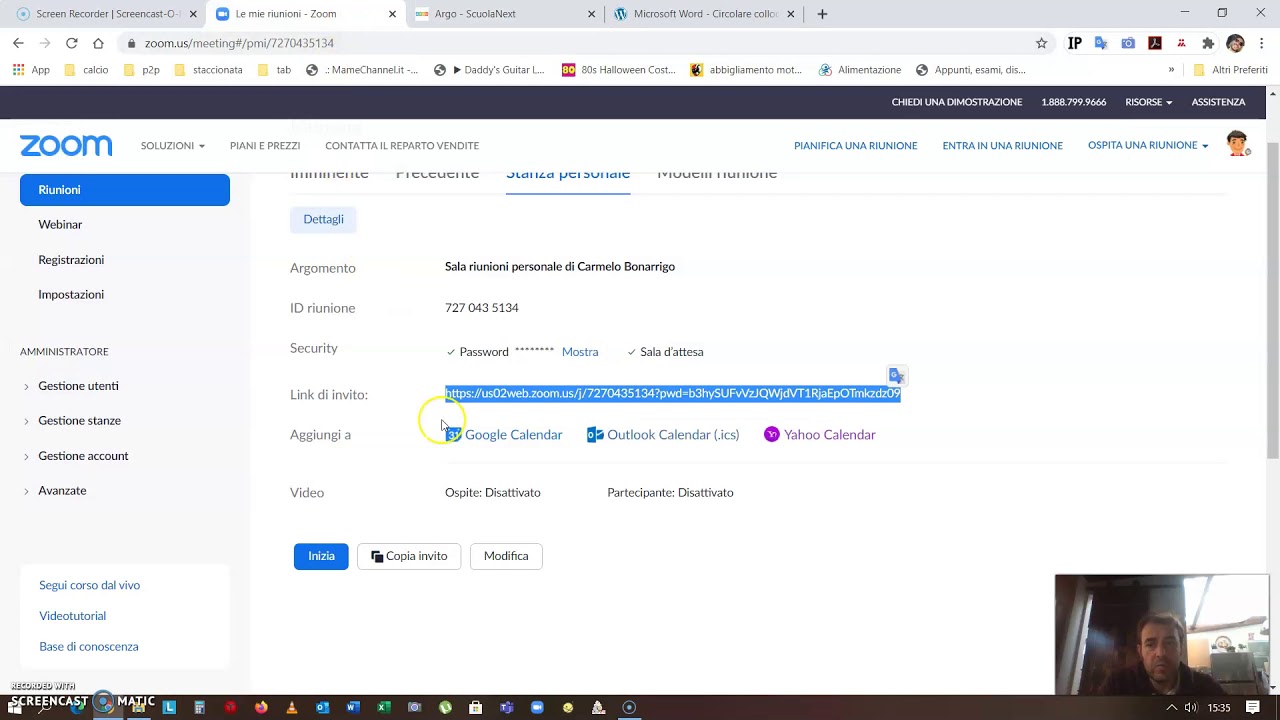Switch to Argo - ScuolaNext browser tab
The height and width of the screenshot is (720, 1280).
pos(505,14)
